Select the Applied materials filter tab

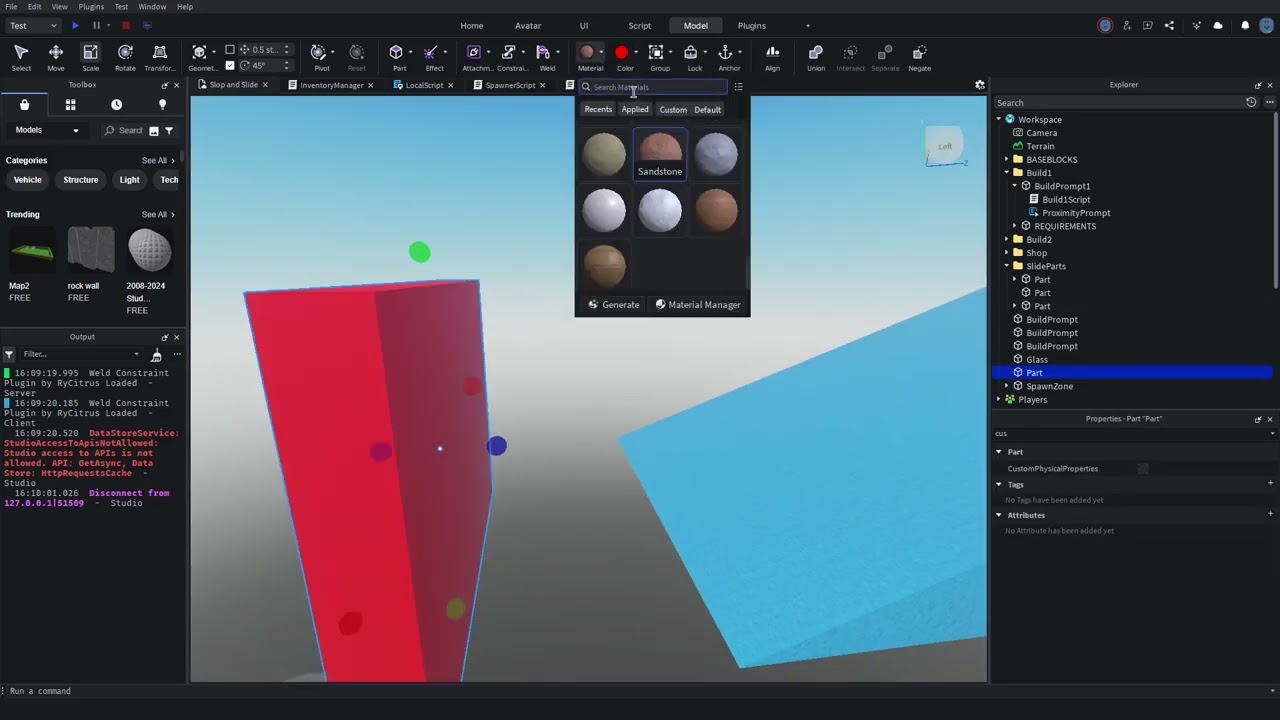[x=635, y=109]
